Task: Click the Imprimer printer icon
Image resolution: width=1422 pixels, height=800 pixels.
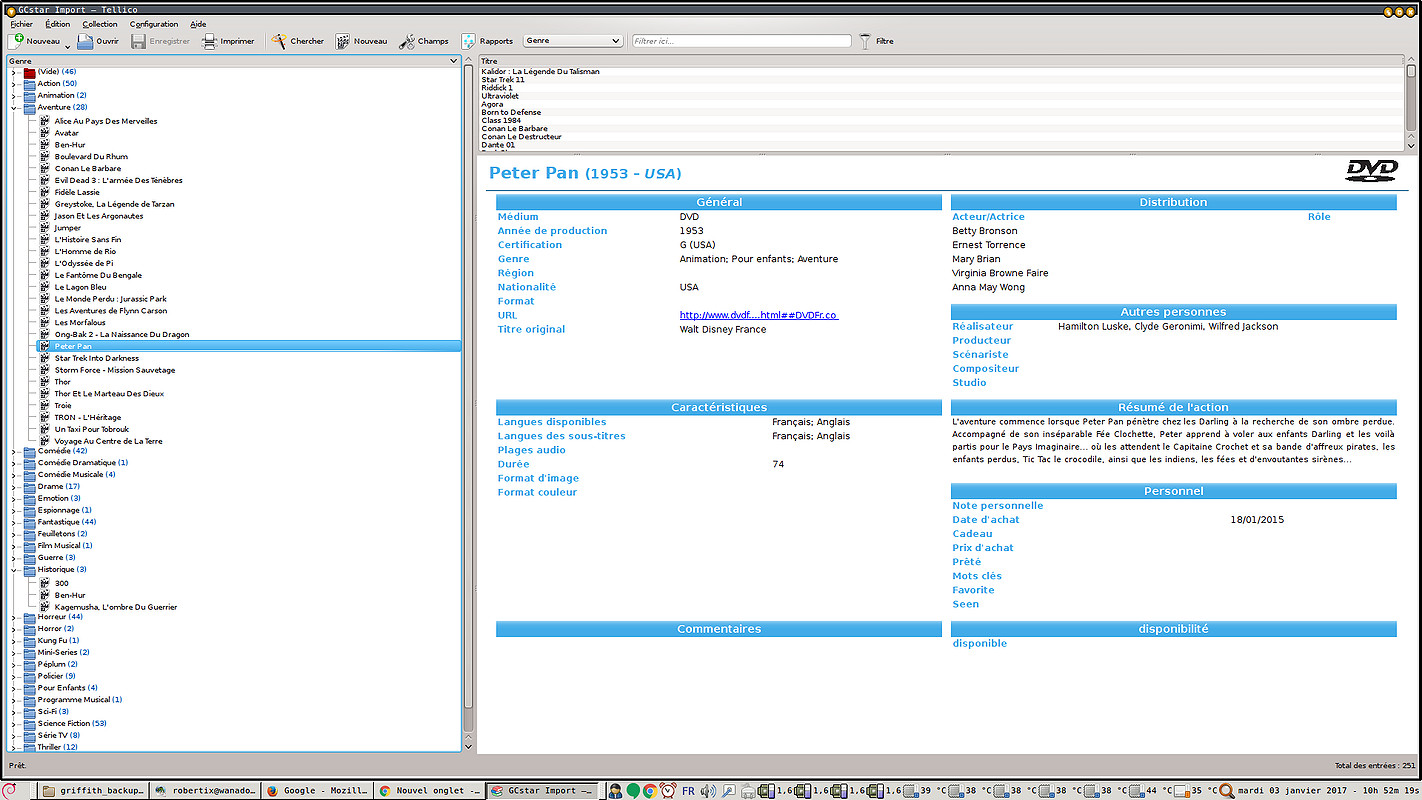Action: click(210, 41)
